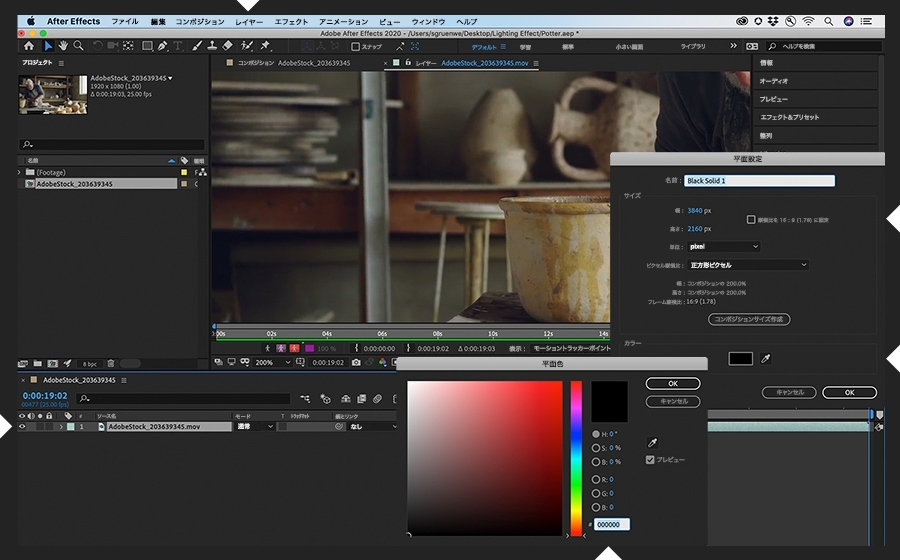Image resolution: width=900 pixels, height=560 pixels.
Task: Open the エフェクト menu
Action: pyautogui.click(x=291, y=21)
